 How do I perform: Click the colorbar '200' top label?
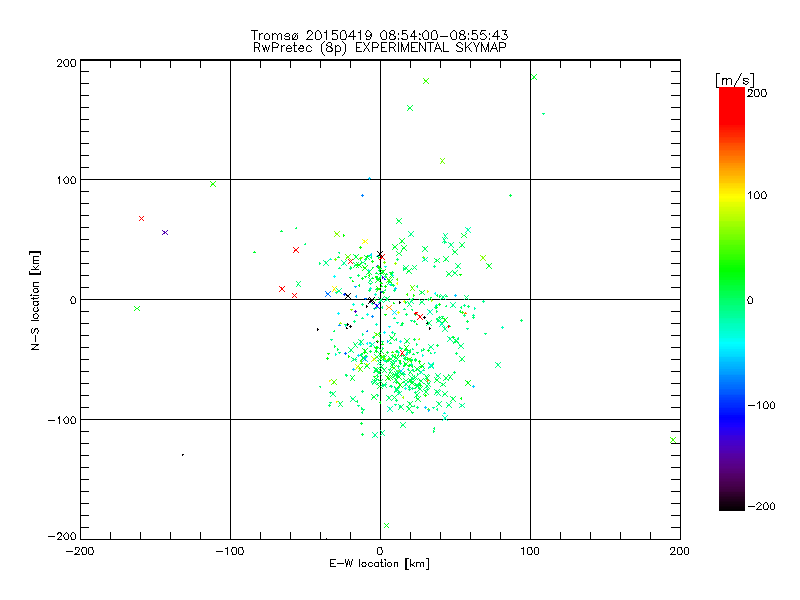click(x=757, y=93)
